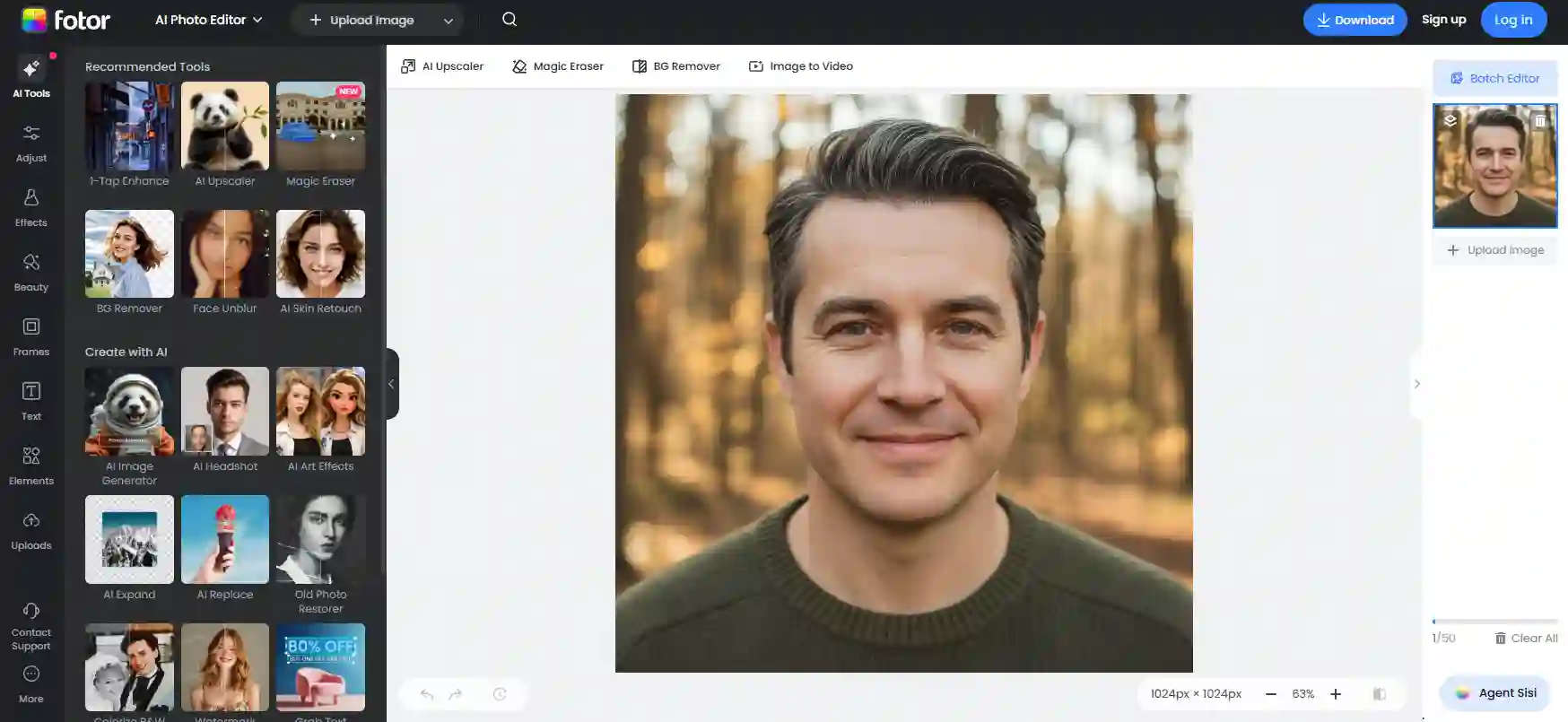Zoom out with the minus icon

coord(1270,694)
